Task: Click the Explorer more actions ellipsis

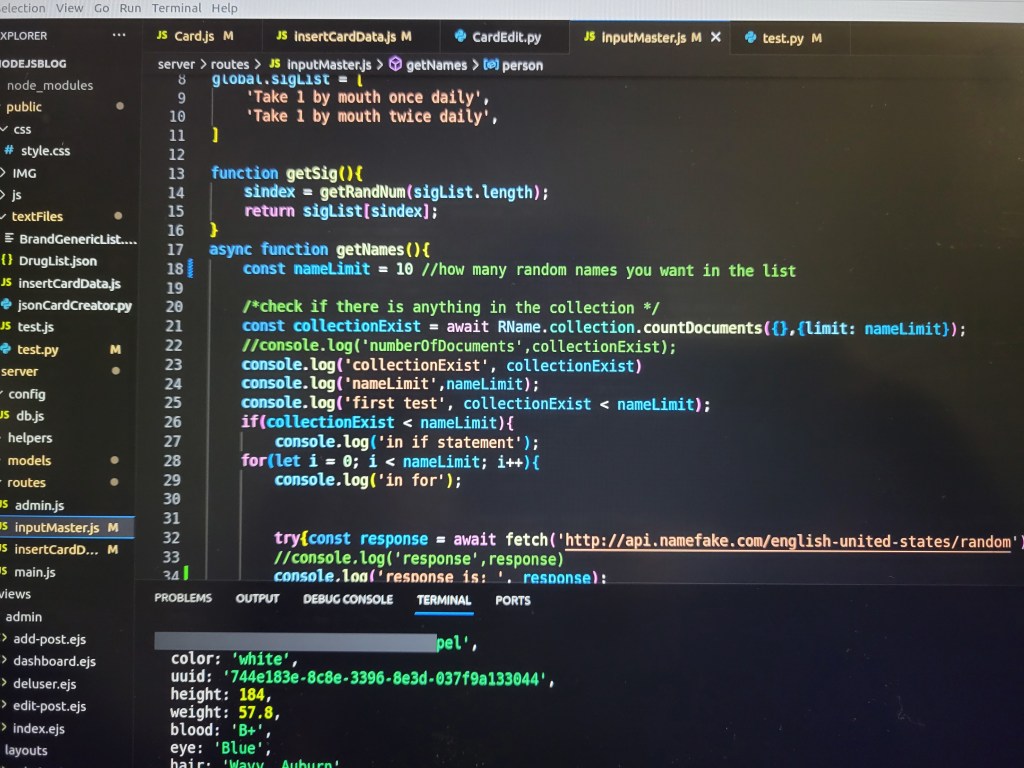Action: pos(120,35)
